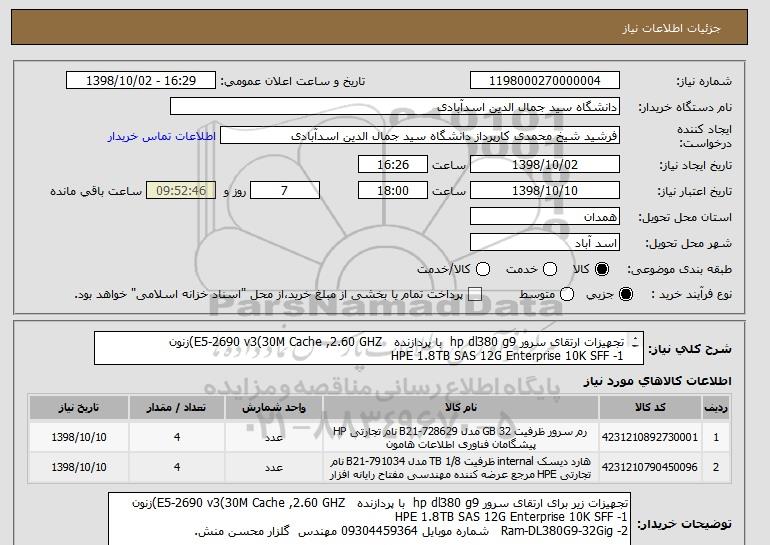The width and height of the screenshot is (770, 545).
Task: Open buyer contact info link اطلاعات تماس خریدار
Action: click(x=162, y=136)
